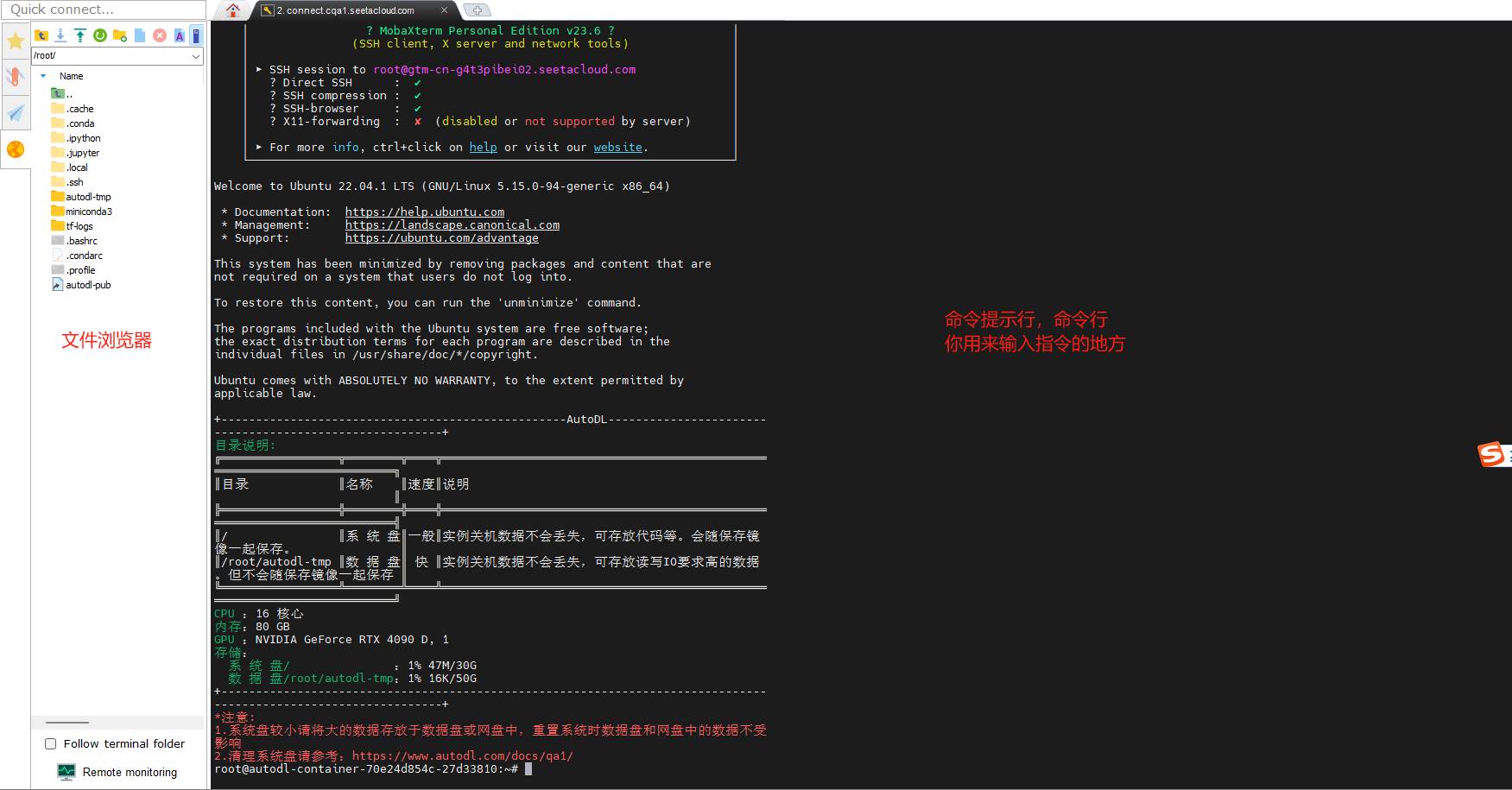This screenshot has height=790, width=1512.
Task: Click the upload to current folder icon
Action: pyautogui.click(x=80, y=35)
